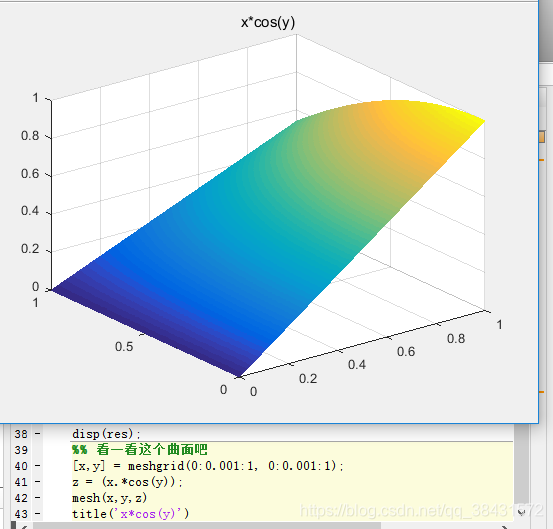This screenshot has width=553, height=529.
Task: Place cursor in the disp(res); line
Action: tap(106, 434)
